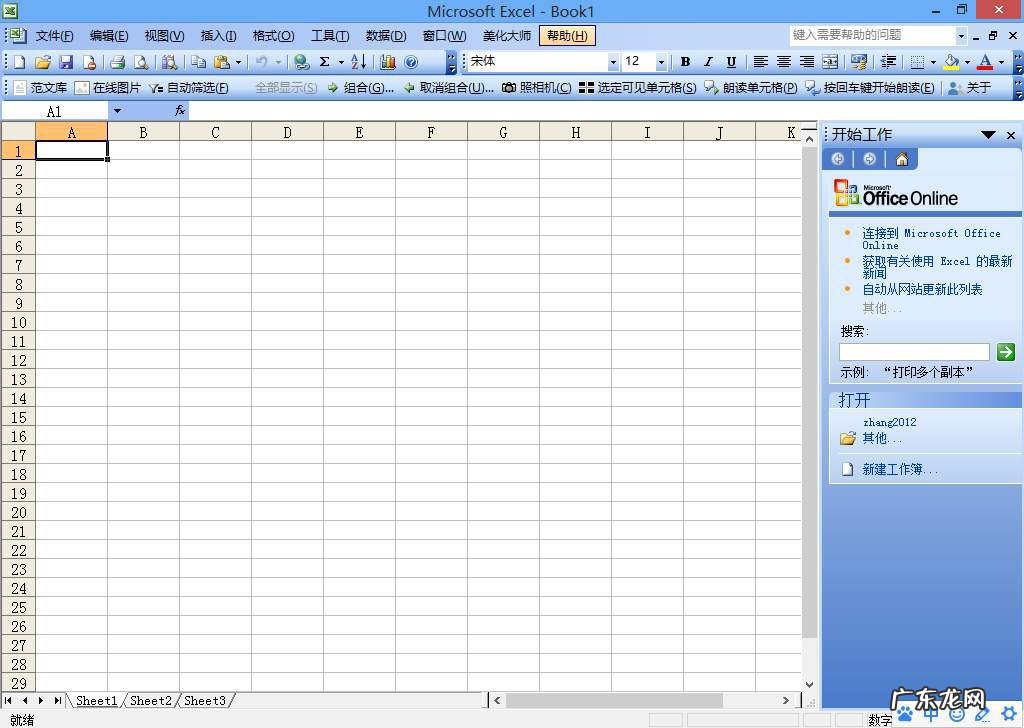Viewport: 1024px width, 728px height.
Task: Click the Save floppy disk icon
Action: tap(66, 62)
